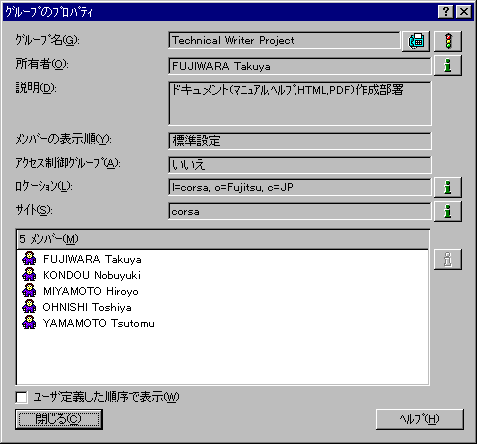Click user icon of YAMAMOTO Tsutomu
Image resolution: width=477 pixels, height=444 pixels.
[29, 322]
